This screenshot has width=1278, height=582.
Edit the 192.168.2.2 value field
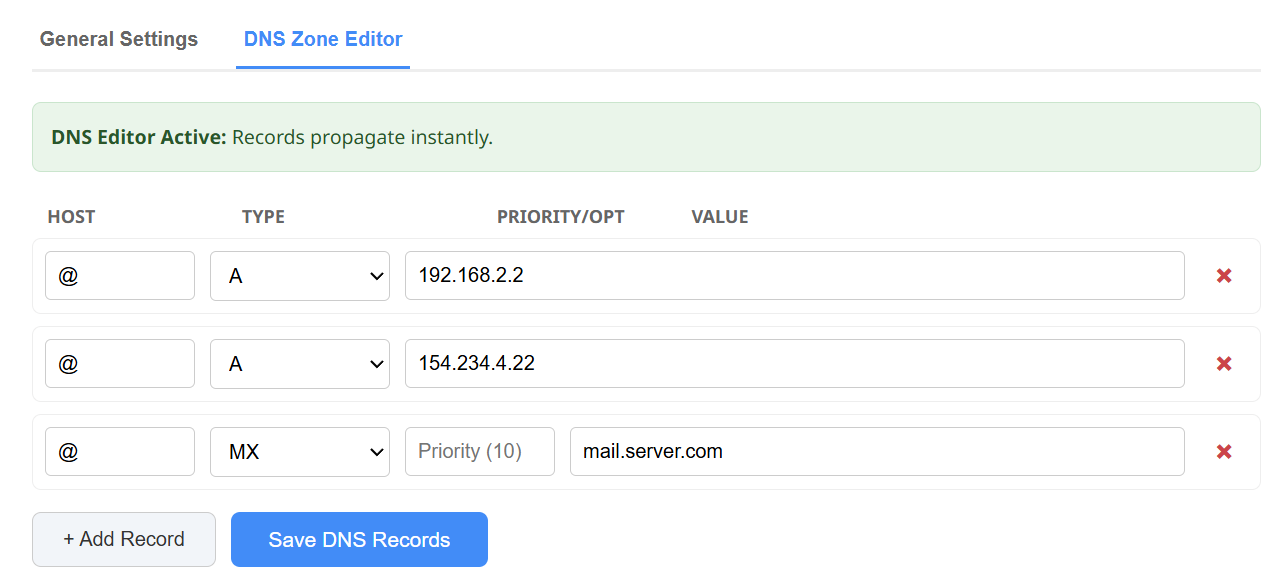click(794, 276)
